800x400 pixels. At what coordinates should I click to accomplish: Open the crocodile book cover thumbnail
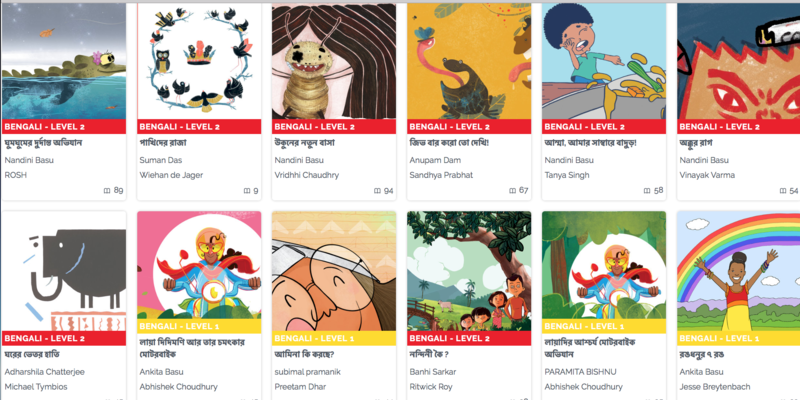[64, 61]
